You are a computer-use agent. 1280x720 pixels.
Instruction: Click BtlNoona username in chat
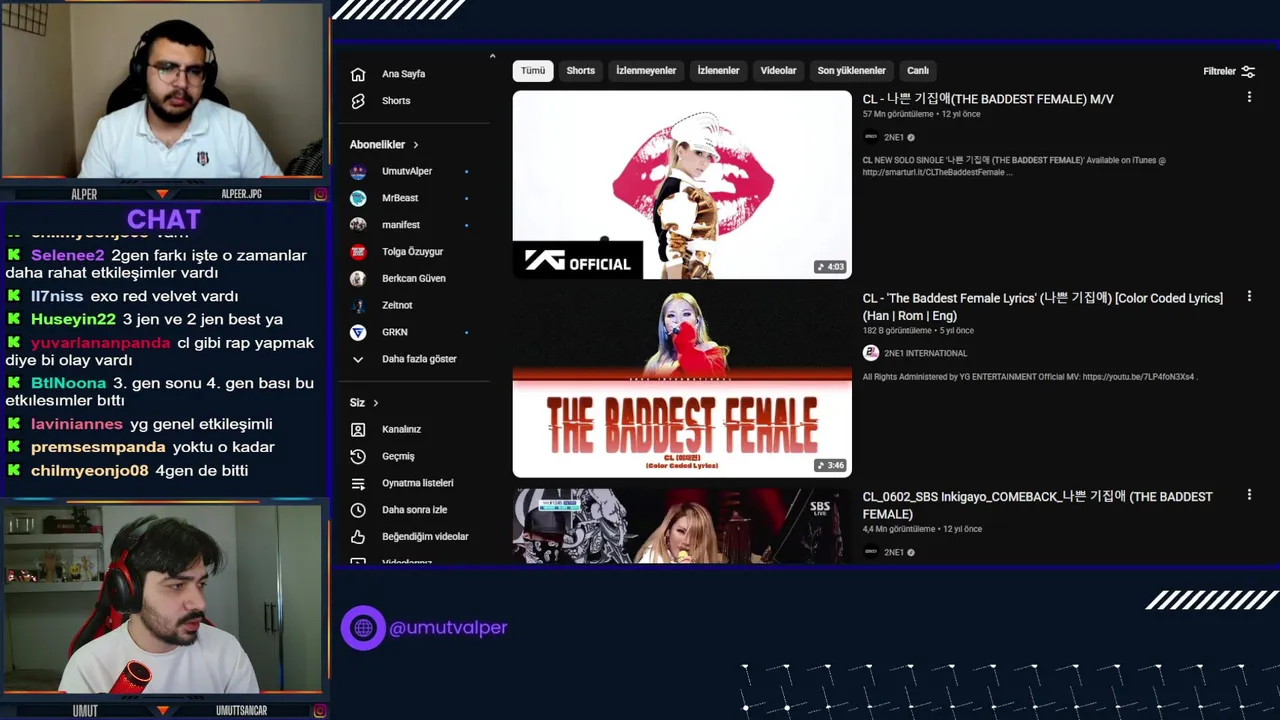(69, 383)
